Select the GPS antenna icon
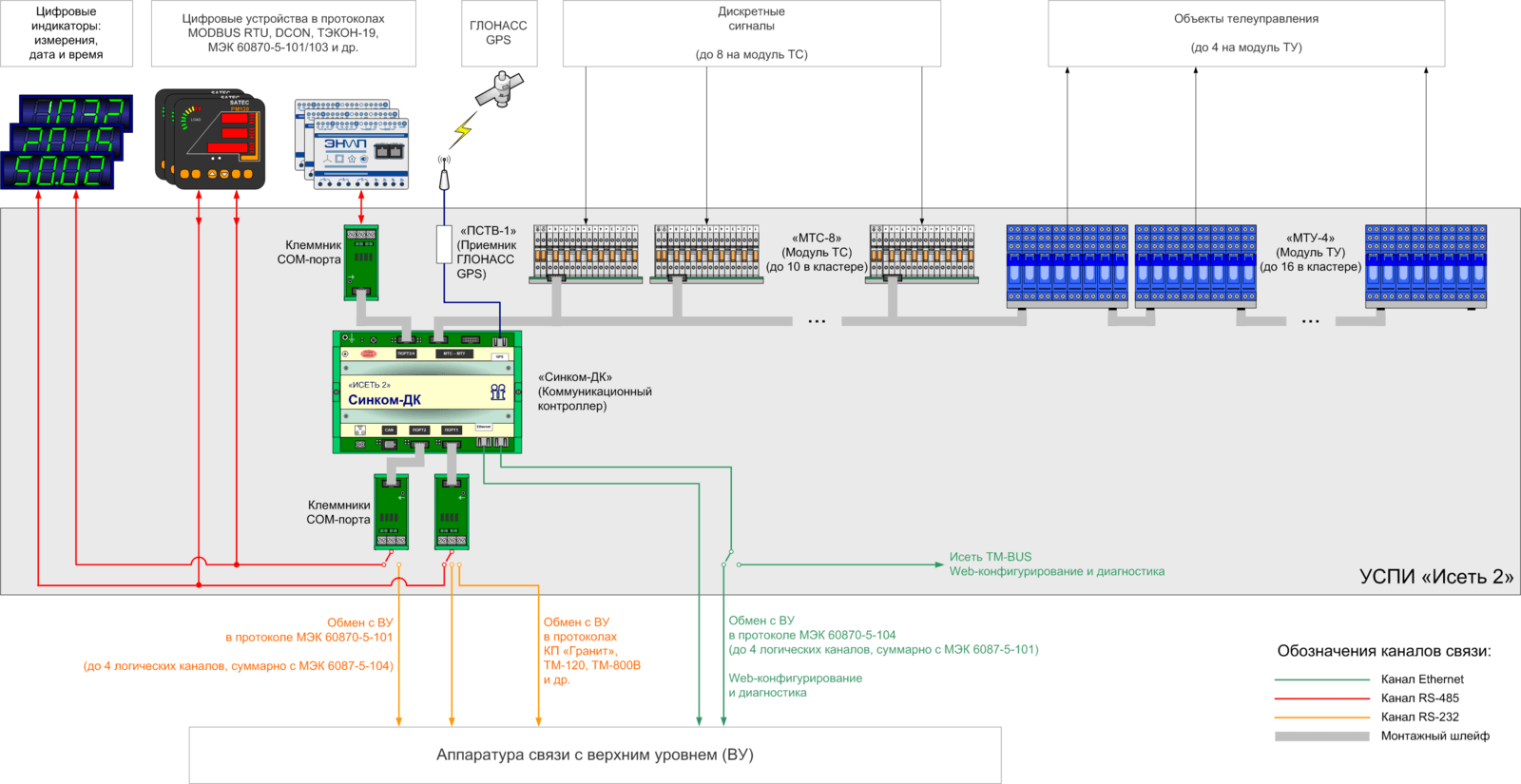The image size is (1521, 784). [443, 172]
